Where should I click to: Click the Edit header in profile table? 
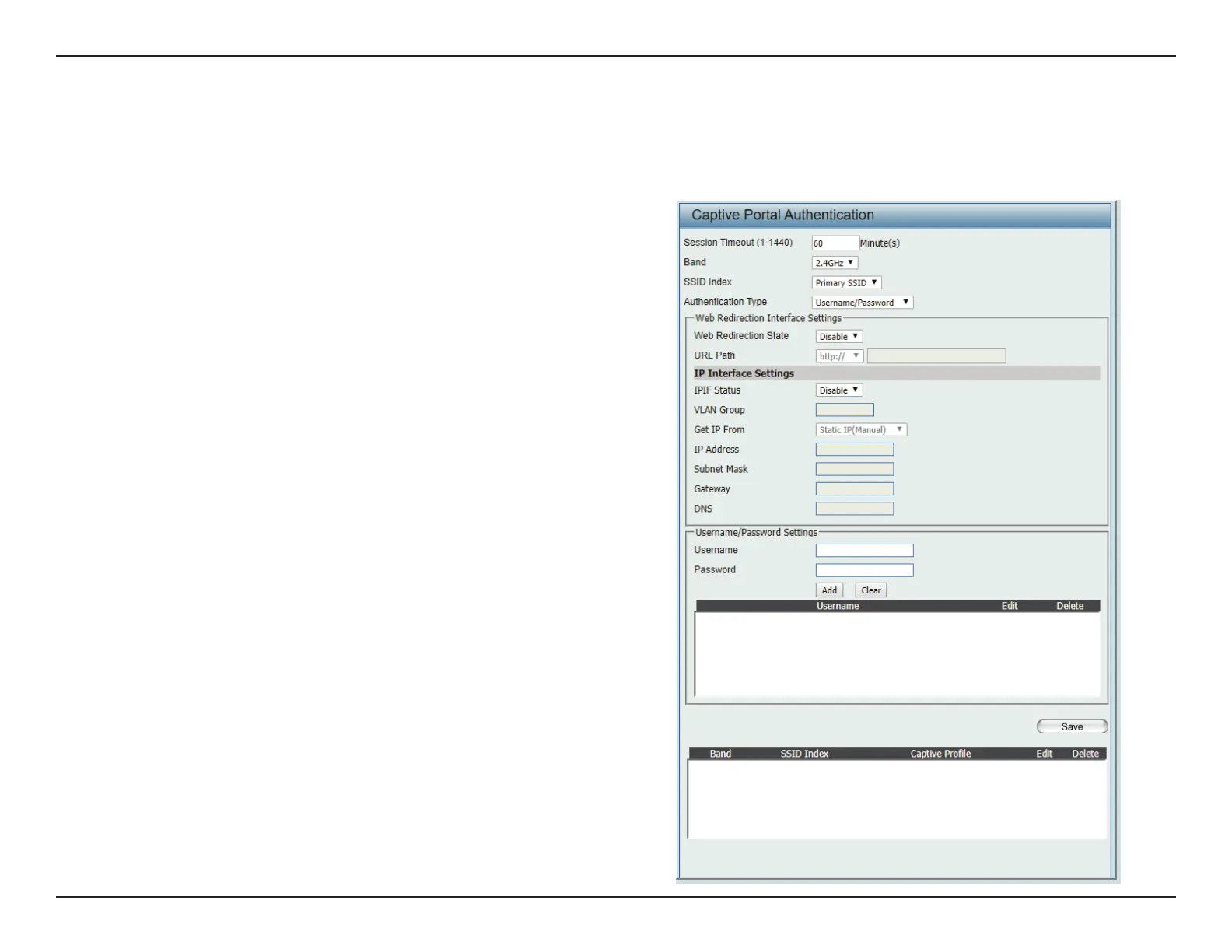1044,754
